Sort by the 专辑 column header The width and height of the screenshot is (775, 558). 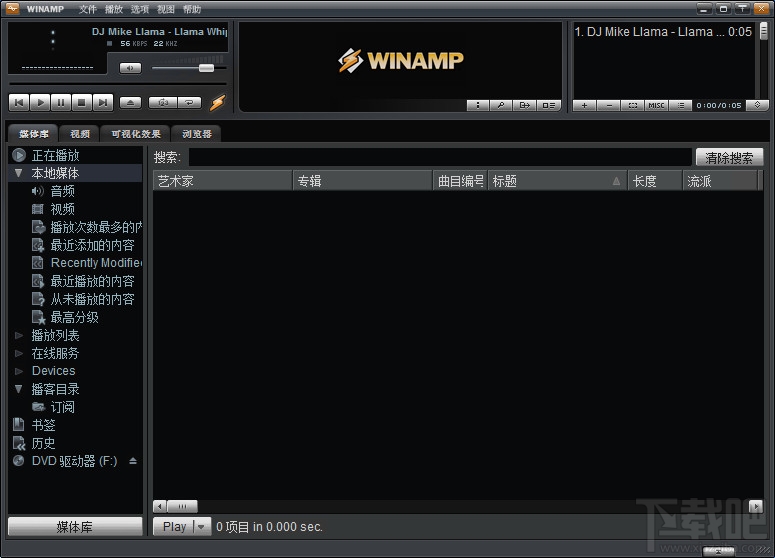pyautogui.click(x=362, y=181)
